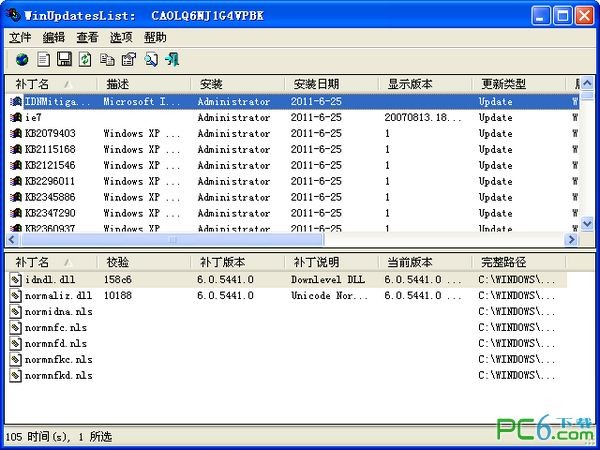Click the file icon beside normnfd.nls
The width and height of the screenshot is (600, 450).
coord(15,344)
